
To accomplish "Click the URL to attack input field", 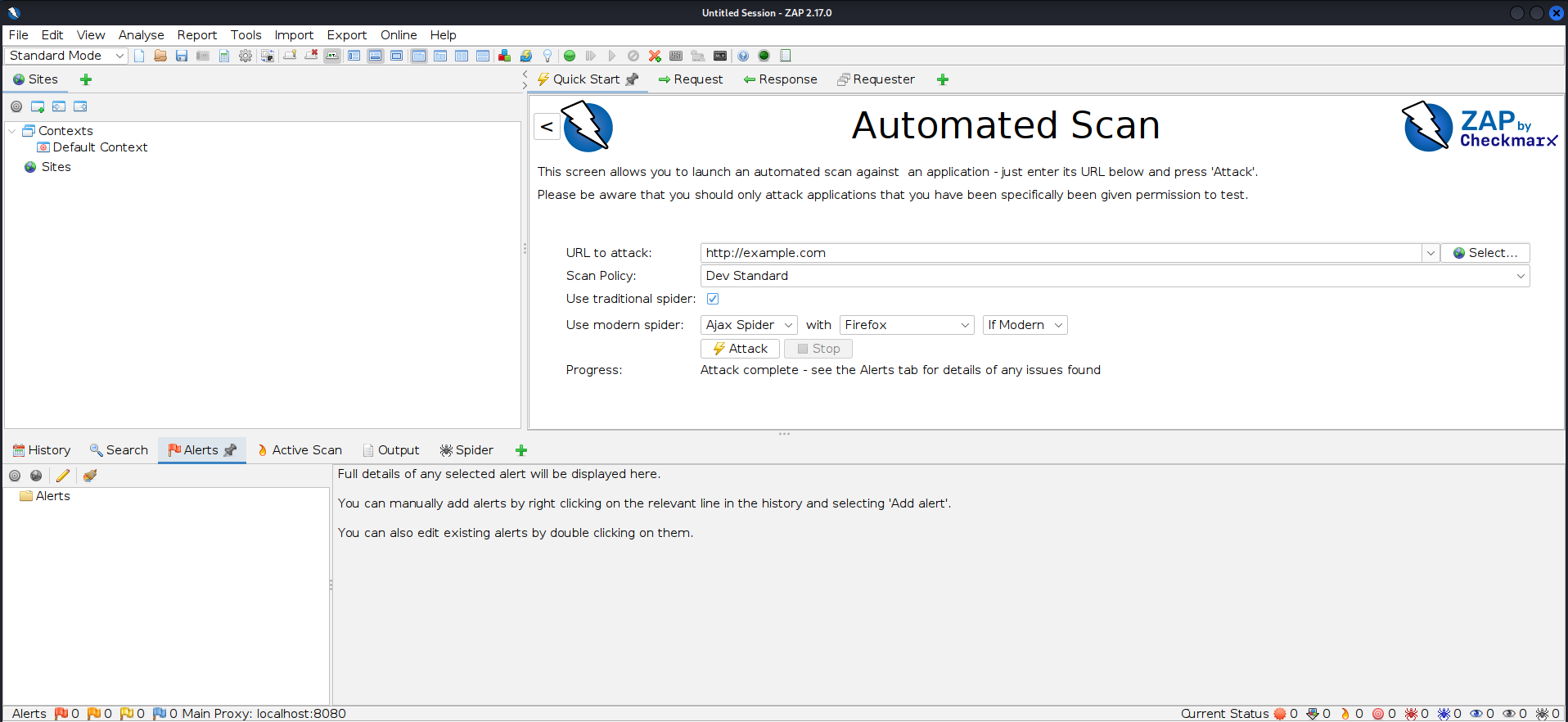I will click(x=1061, y=253).
